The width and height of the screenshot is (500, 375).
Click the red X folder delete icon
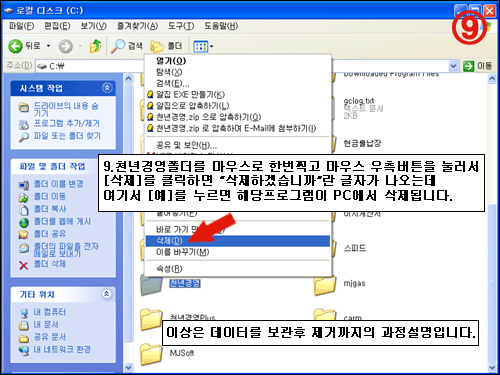pyautogui.click(x=23, y=265)
